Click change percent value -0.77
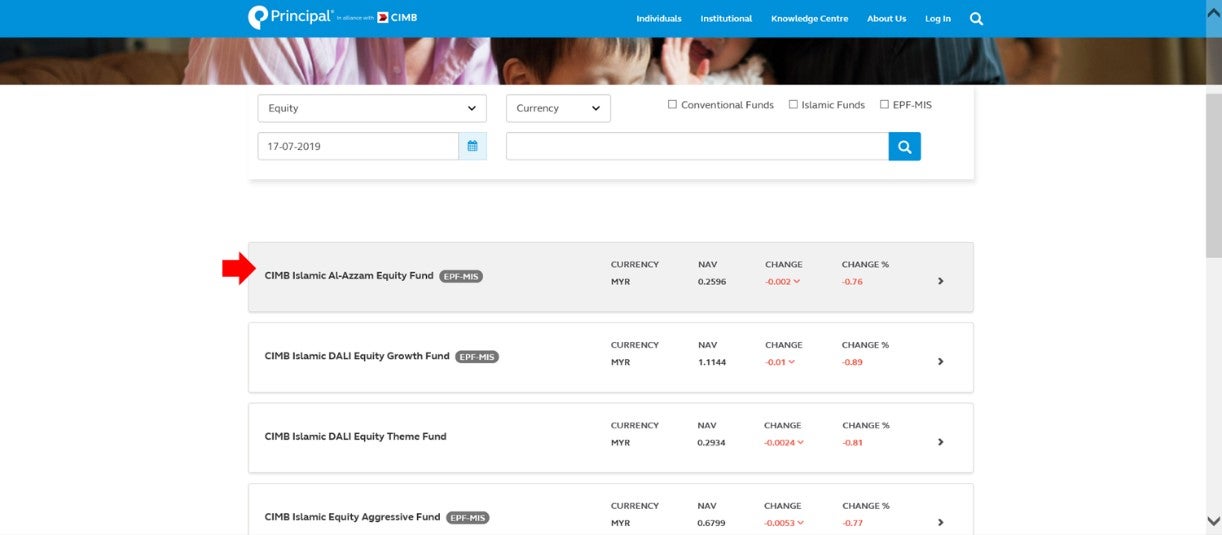This screenshot has width=1222, height=535. (852, 522)
